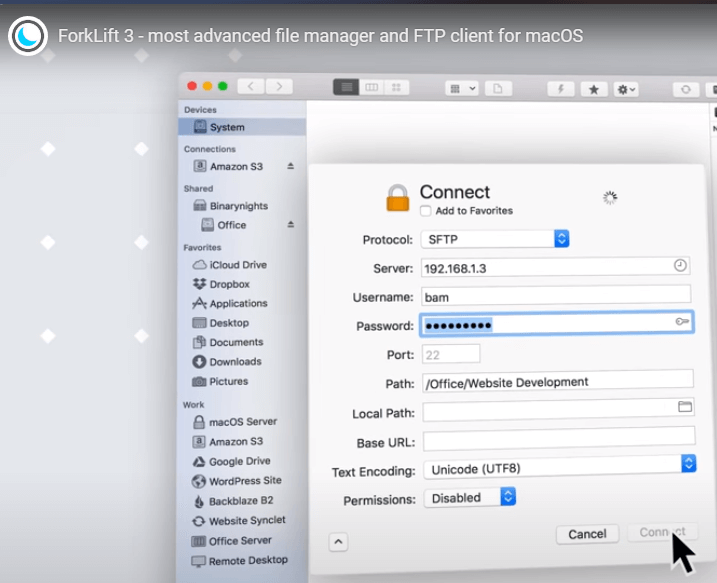Open the ForkLift 3 video title link
The image size is (717, 583).
[x=320, y=36]
